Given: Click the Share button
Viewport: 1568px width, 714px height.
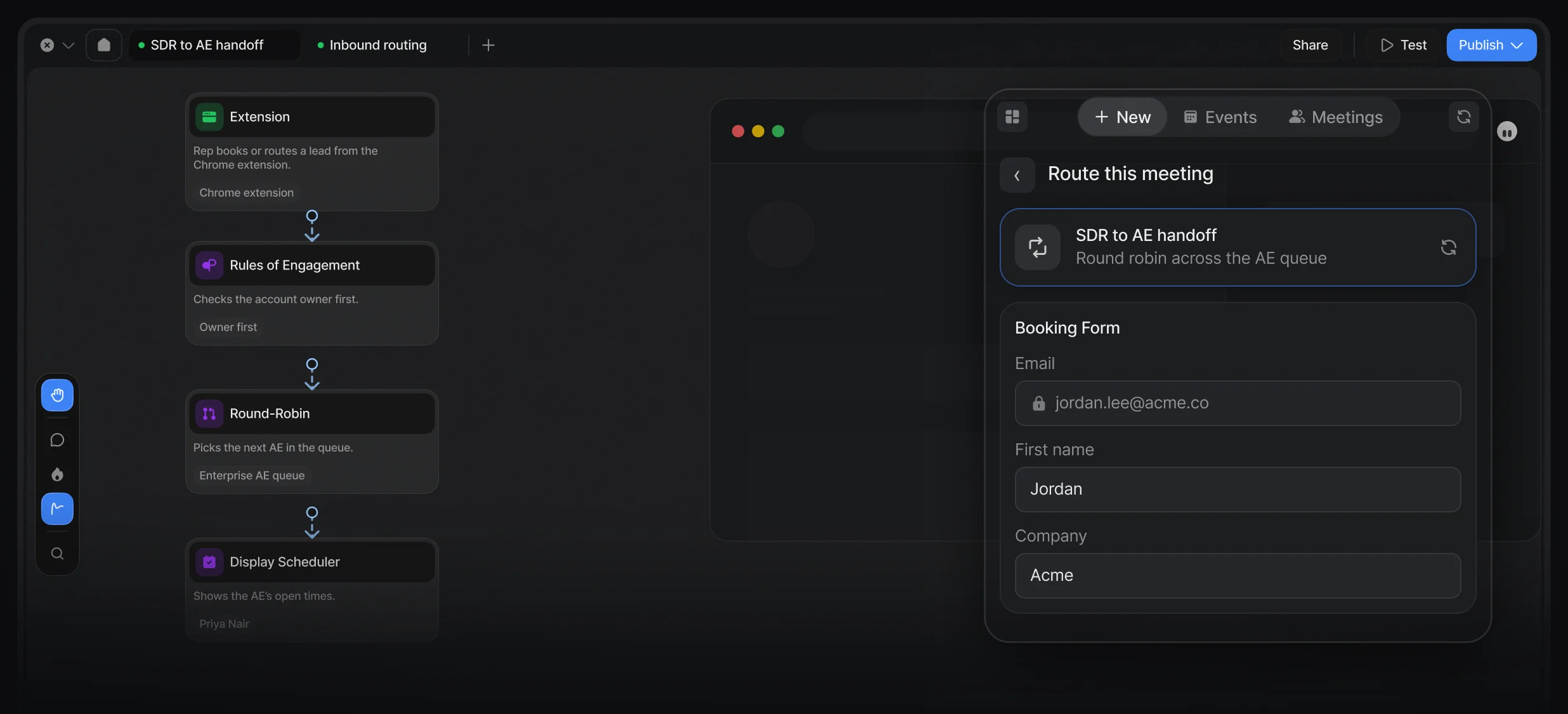Looking at the screenshot, I should tap(1310, 45).
